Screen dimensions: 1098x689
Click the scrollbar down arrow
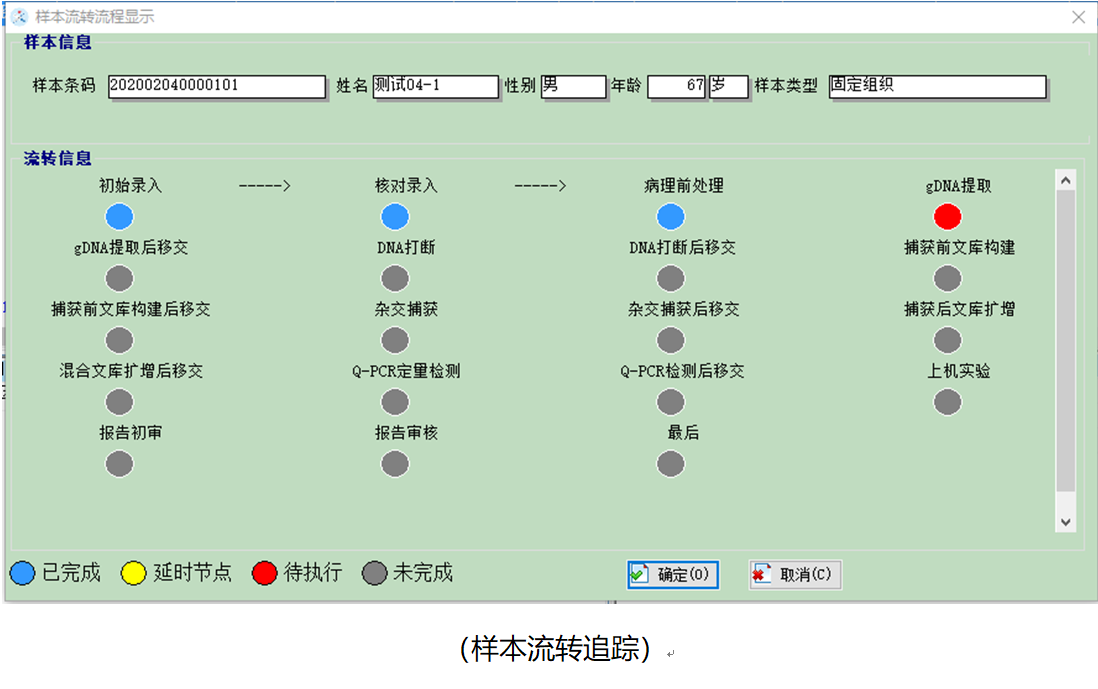click(1066, 520)
